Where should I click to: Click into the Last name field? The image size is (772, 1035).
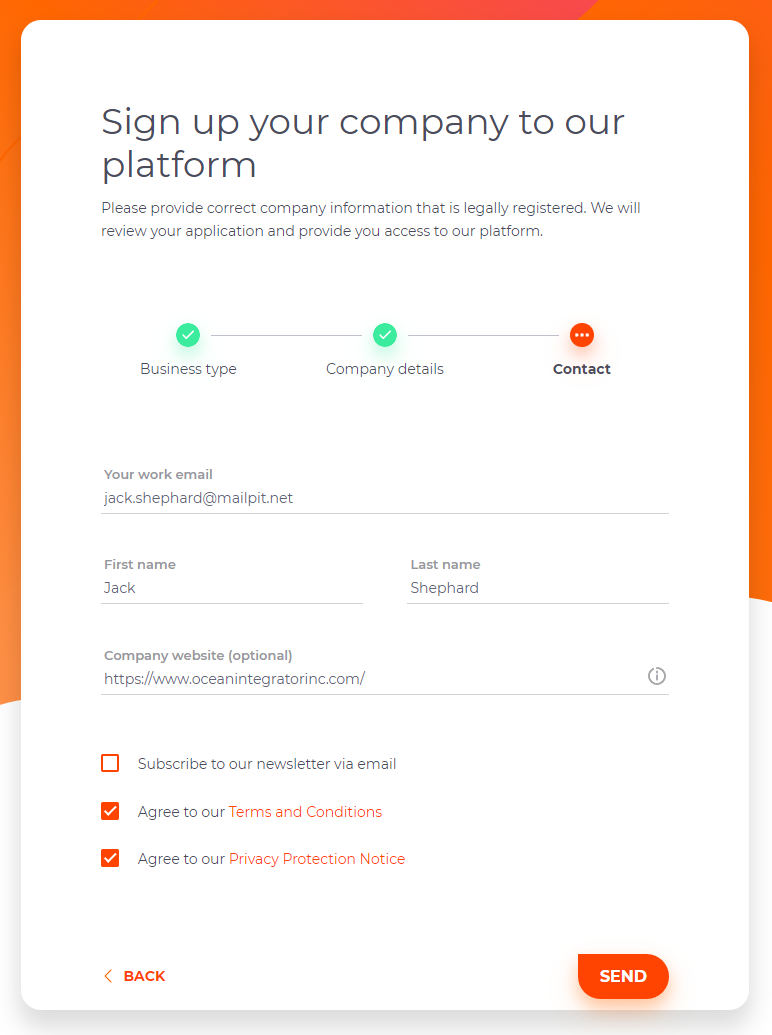coord(538,588)
